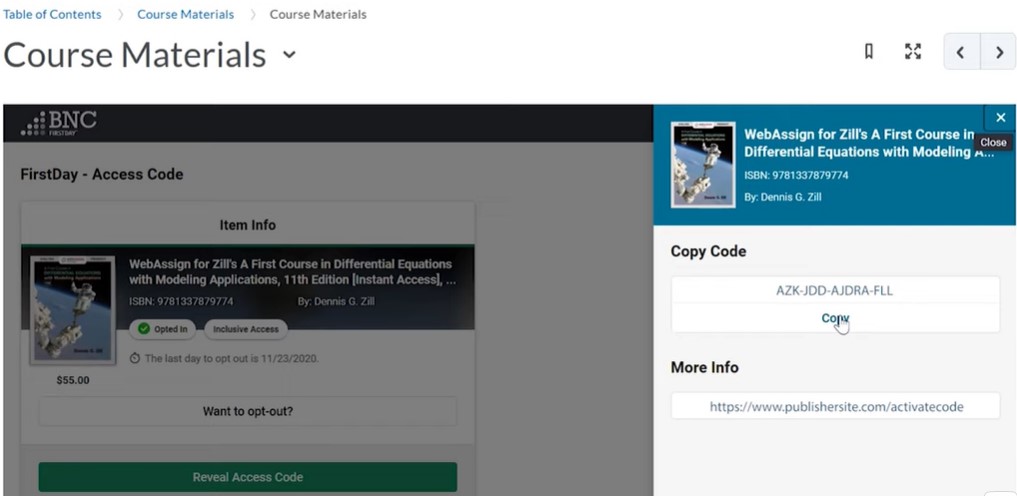The image size is (1017, 496).
Task: Open the publishersite activatecode link
Action: [834, 407]
